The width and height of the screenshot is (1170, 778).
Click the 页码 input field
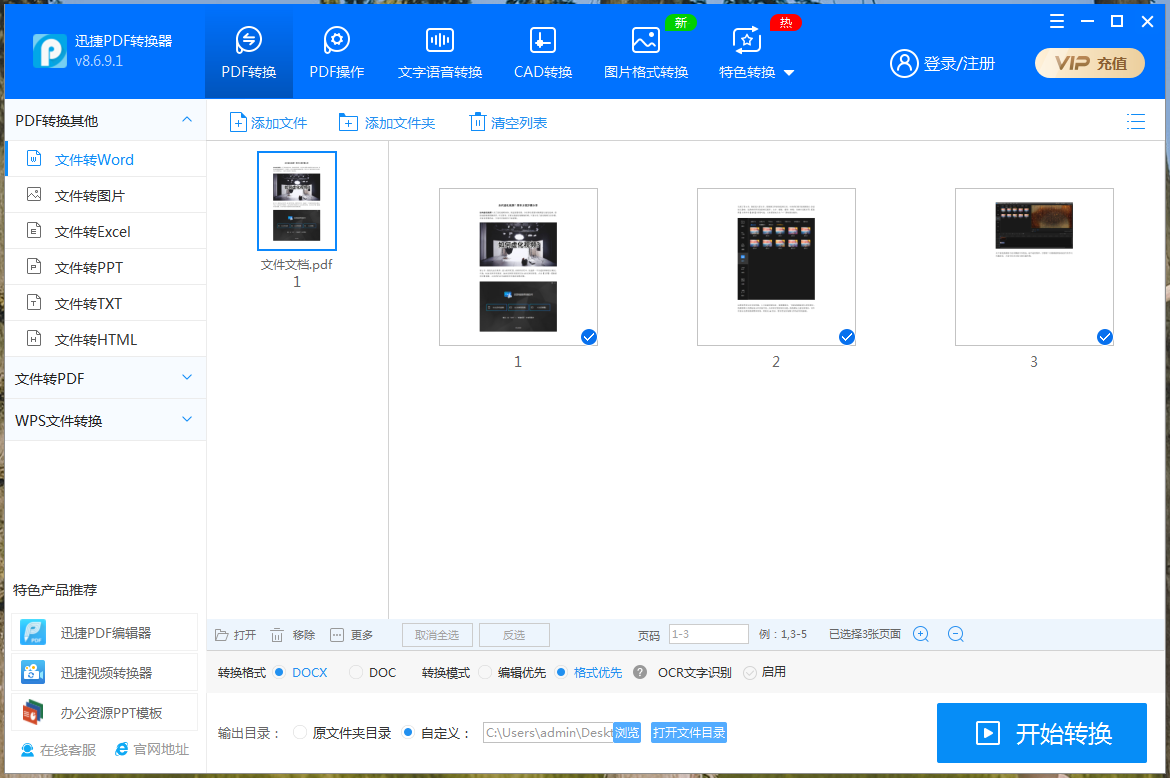[708, 634]
